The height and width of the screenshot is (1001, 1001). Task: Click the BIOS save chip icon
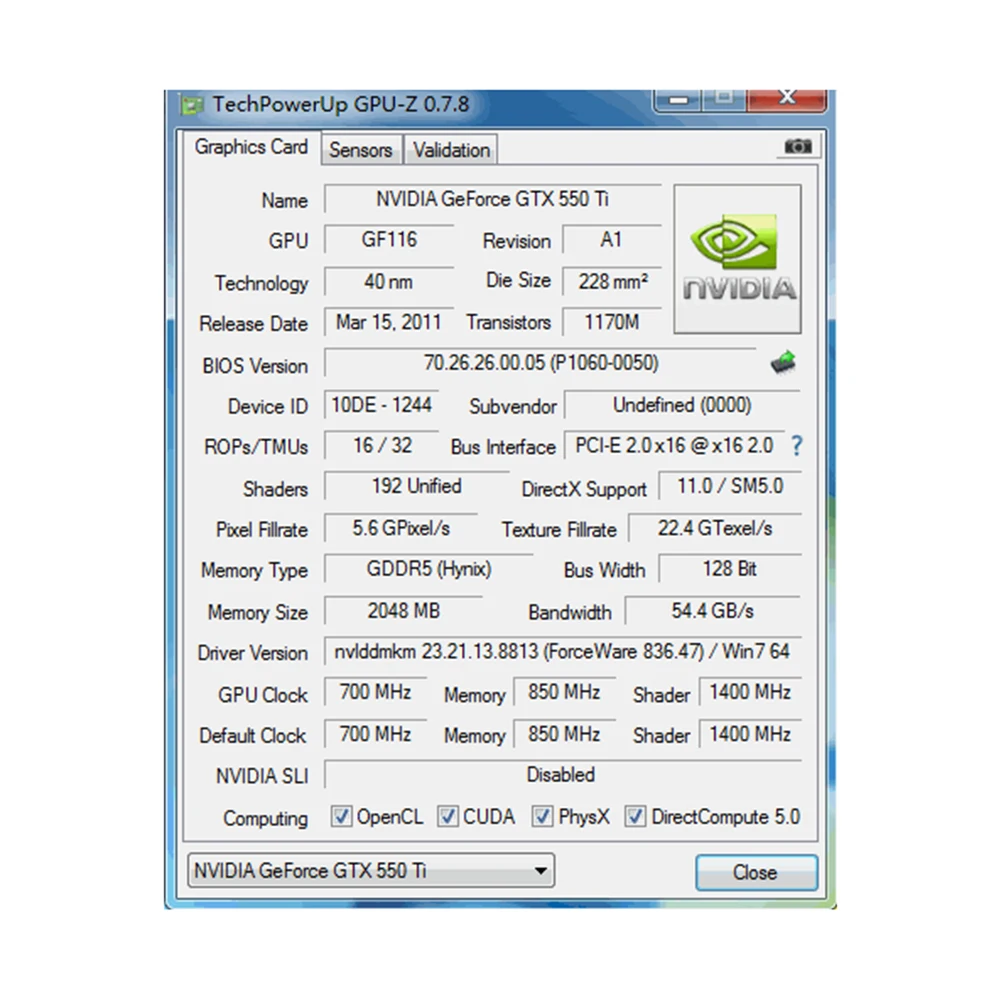pos(783,362)
